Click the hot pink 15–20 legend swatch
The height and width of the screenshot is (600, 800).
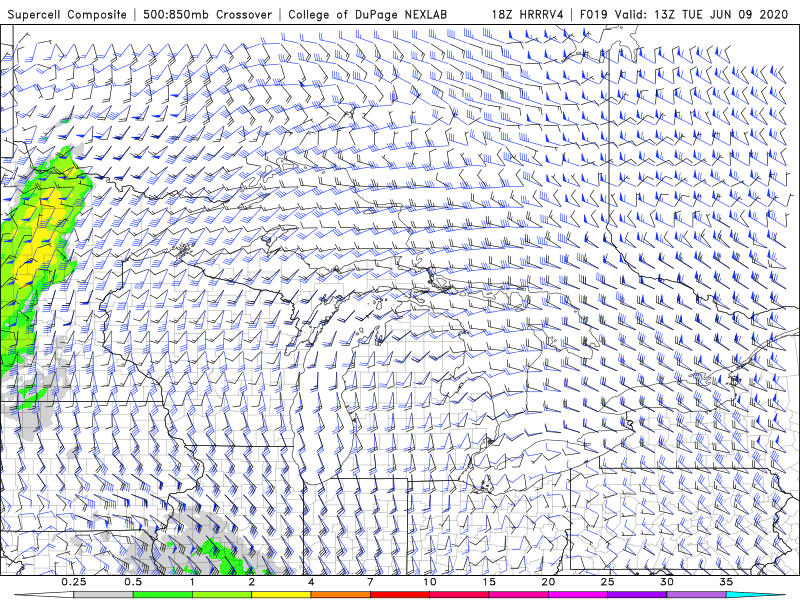(x=518, y=595)
